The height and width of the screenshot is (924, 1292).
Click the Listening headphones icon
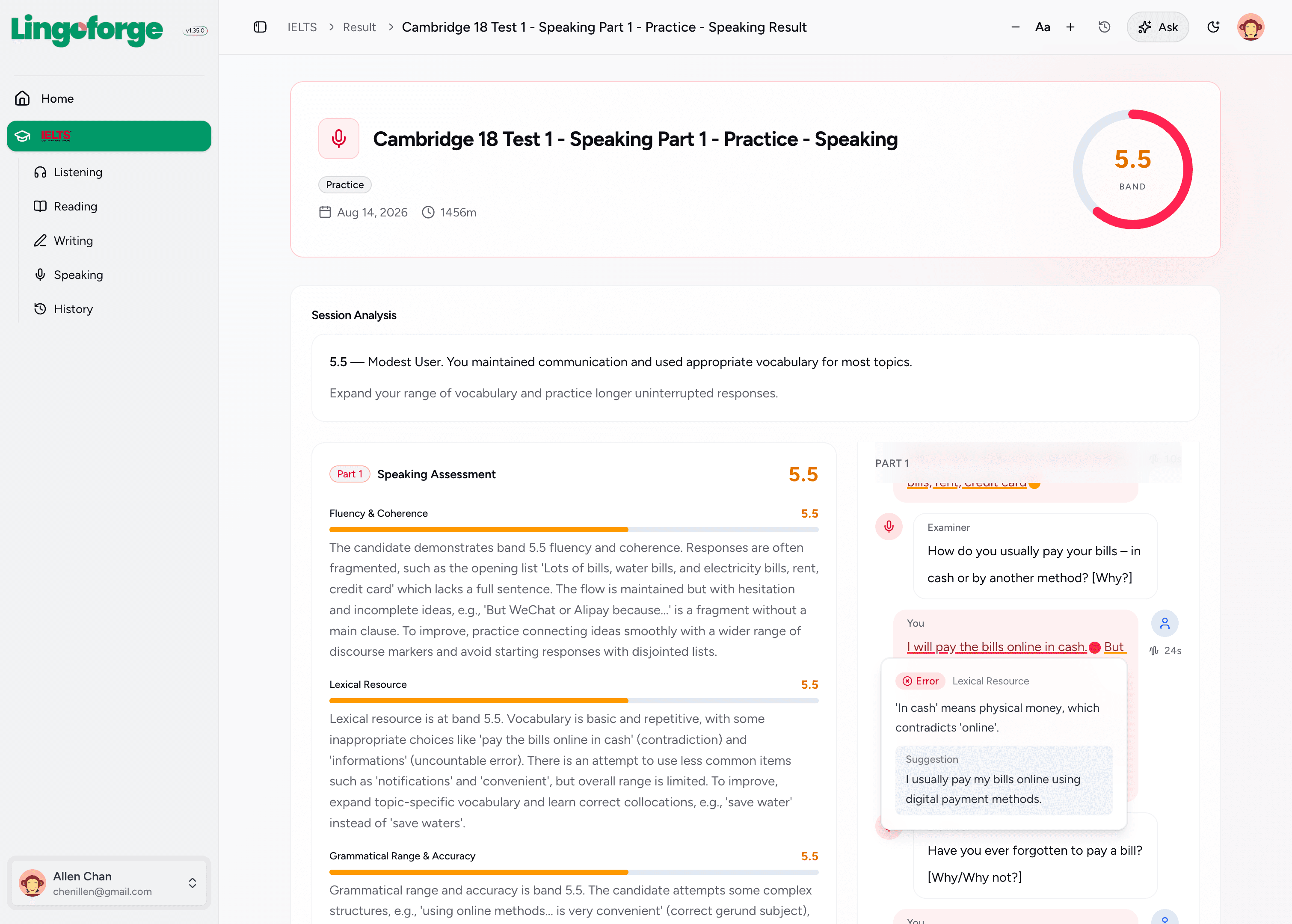tap(40, 172)
